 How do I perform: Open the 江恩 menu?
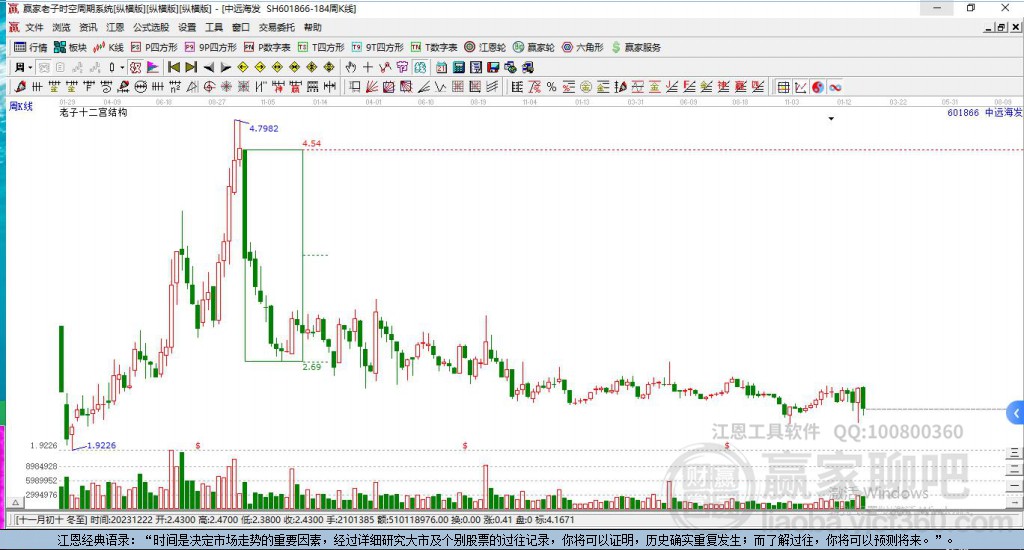[x=115, y=27]
